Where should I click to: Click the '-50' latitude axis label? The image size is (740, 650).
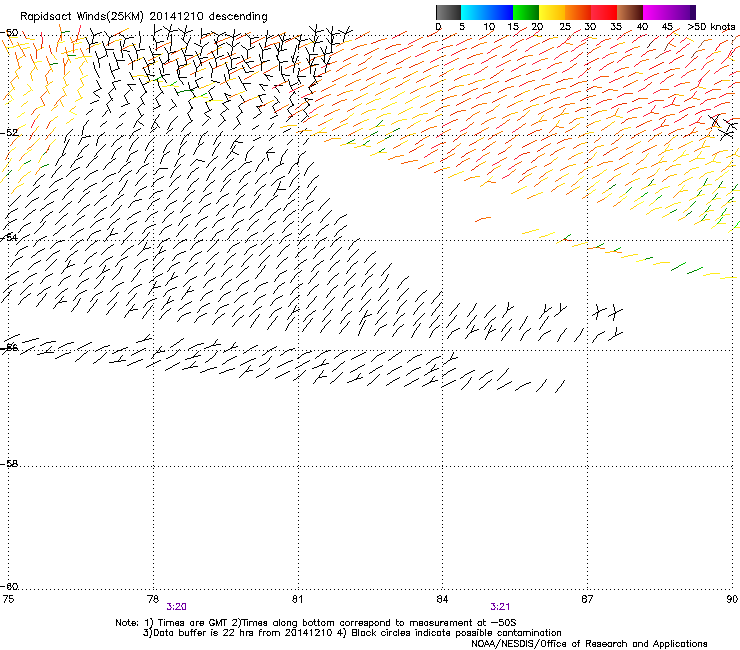[9, 33]
